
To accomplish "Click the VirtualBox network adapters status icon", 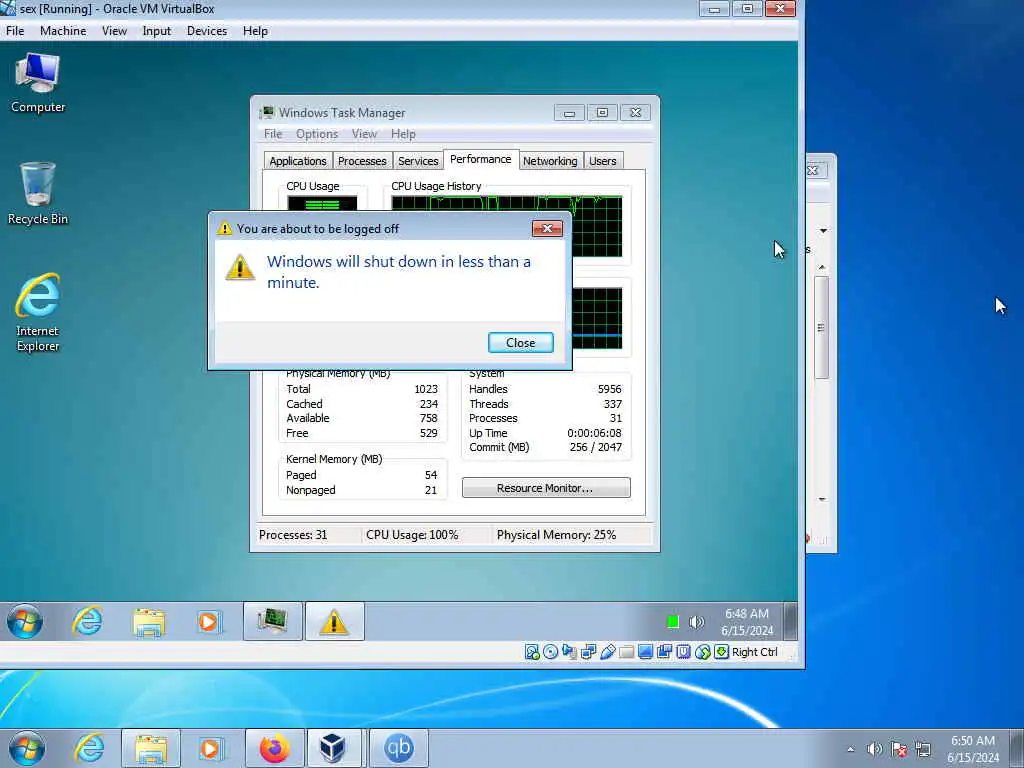I will coord(588,652).
